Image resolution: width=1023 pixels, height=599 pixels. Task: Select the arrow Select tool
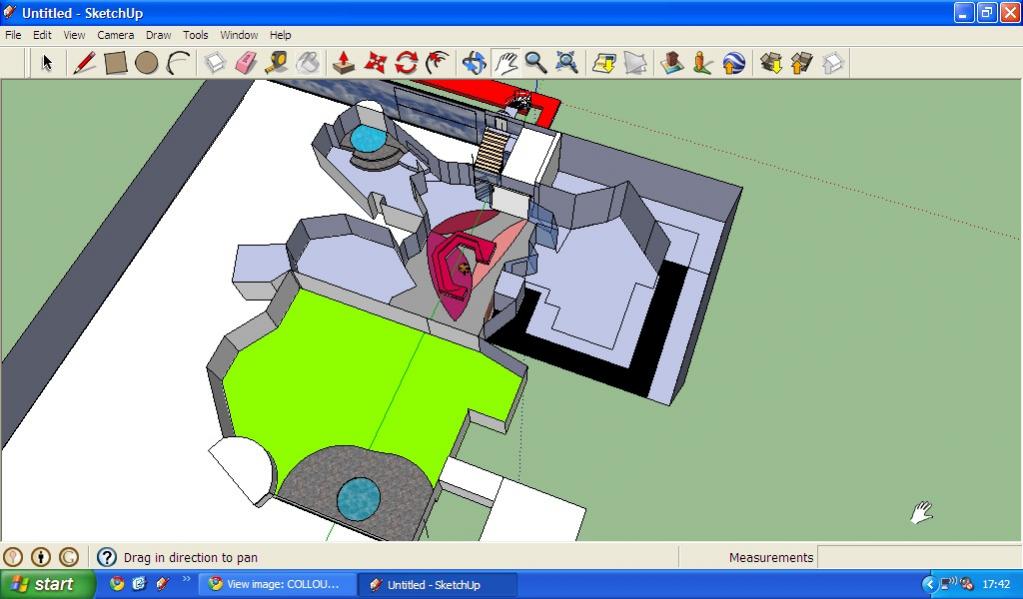(46, 63)
